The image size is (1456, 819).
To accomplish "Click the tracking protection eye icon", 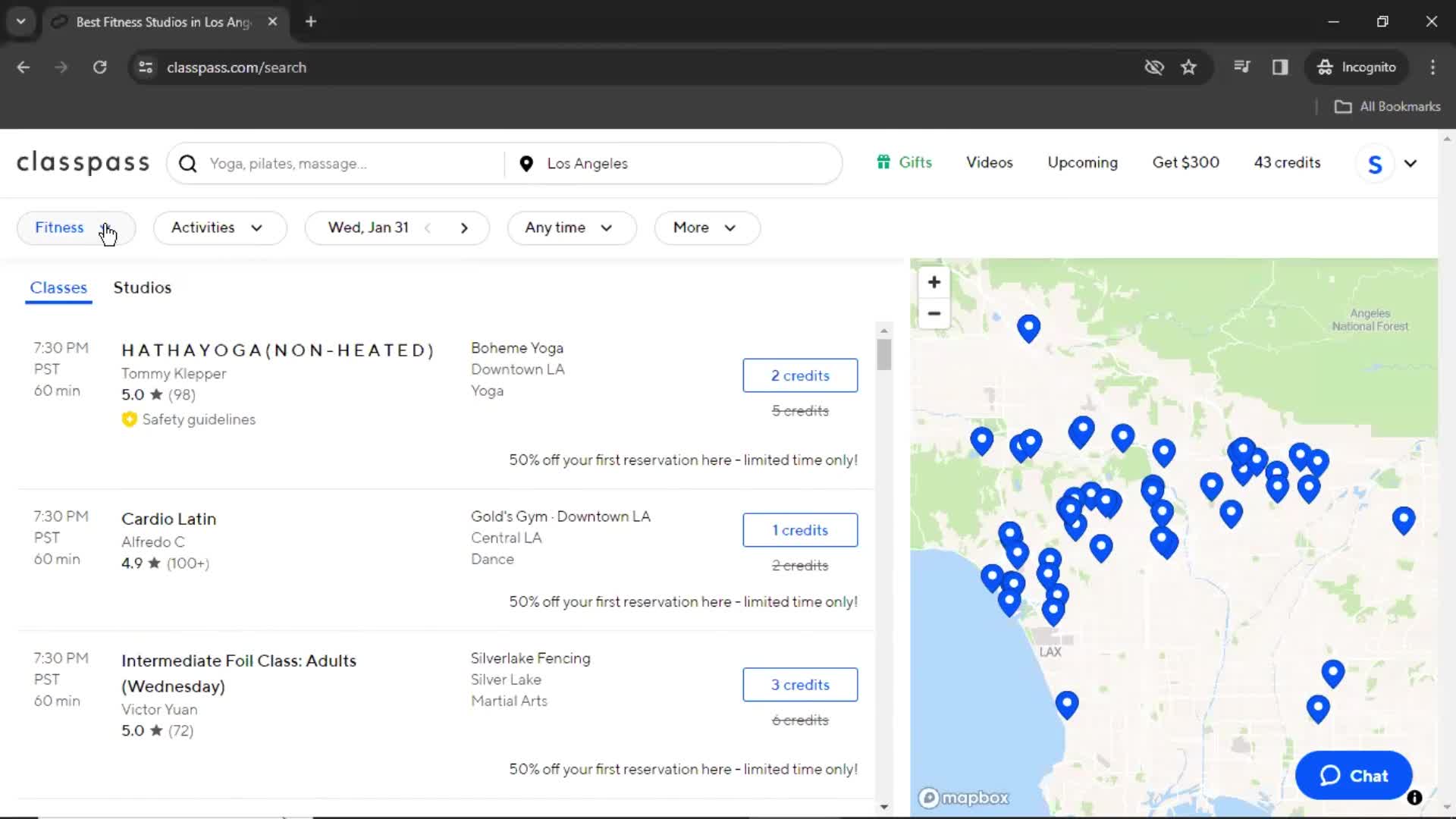I will tap(1154, 67).
